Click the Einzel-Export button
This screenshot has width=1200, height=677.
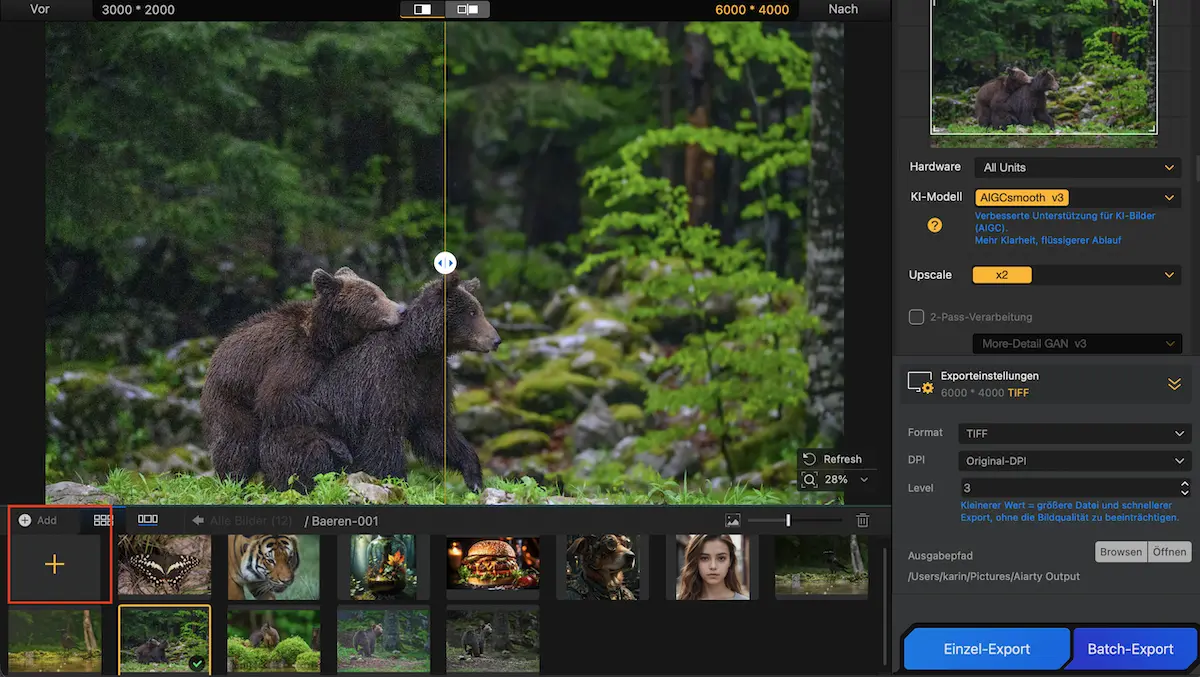point(987,649)
